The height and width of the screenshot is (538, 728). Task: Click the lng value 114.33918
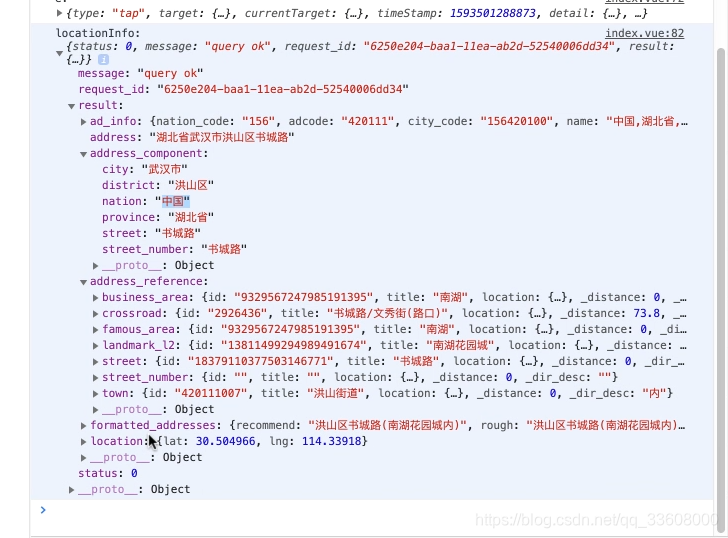[332, 441]
